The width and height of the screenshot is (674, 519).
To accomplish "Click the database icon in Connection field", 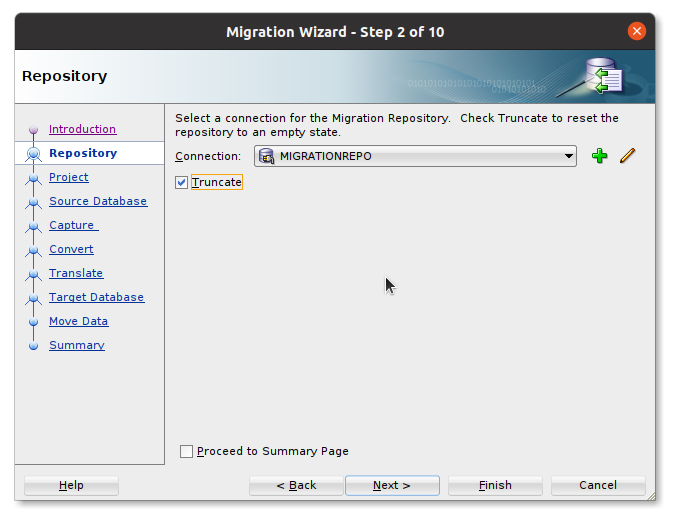I will click(x=267, y=156).
